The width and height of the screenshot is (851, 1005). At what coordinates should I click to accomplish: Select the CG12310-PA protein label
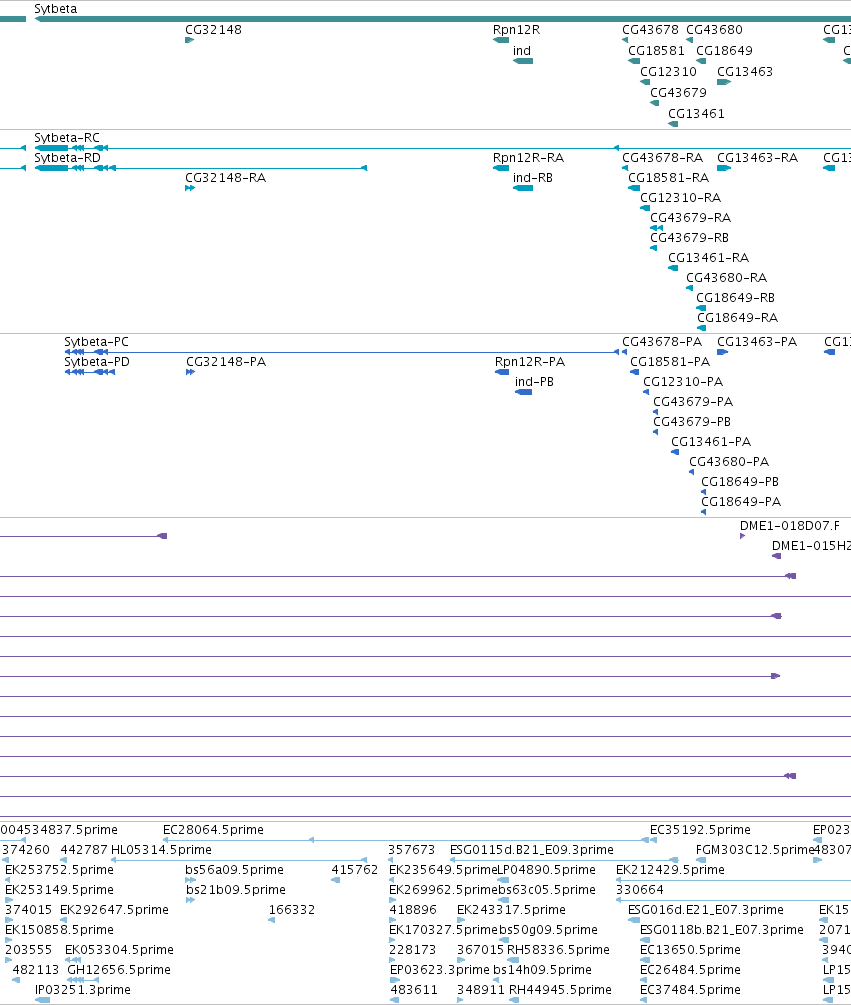tap(683, 381)
